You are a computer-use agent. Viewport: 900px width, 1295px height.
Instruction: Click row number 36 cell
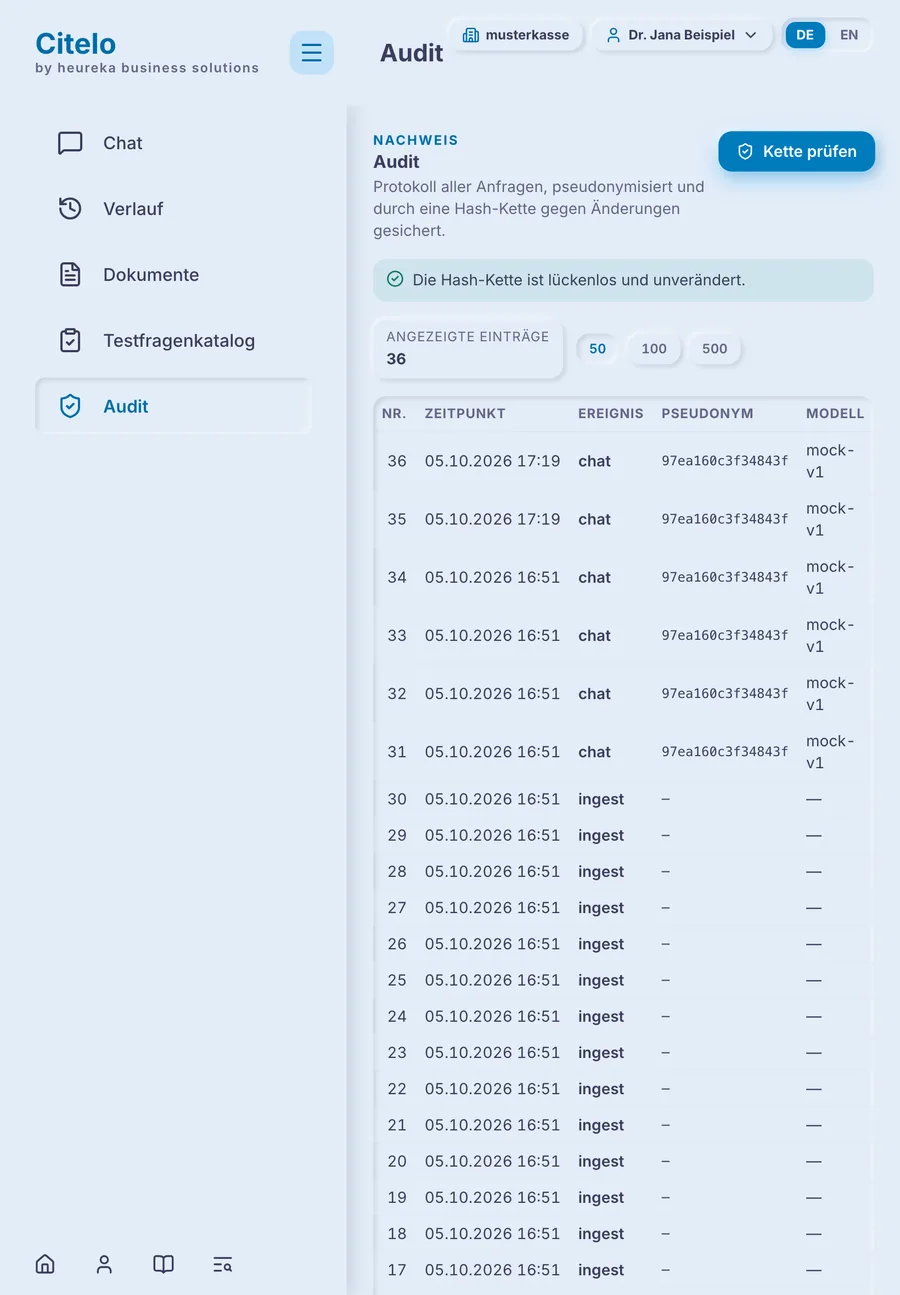pyautogui.click(x=397, y=461)
